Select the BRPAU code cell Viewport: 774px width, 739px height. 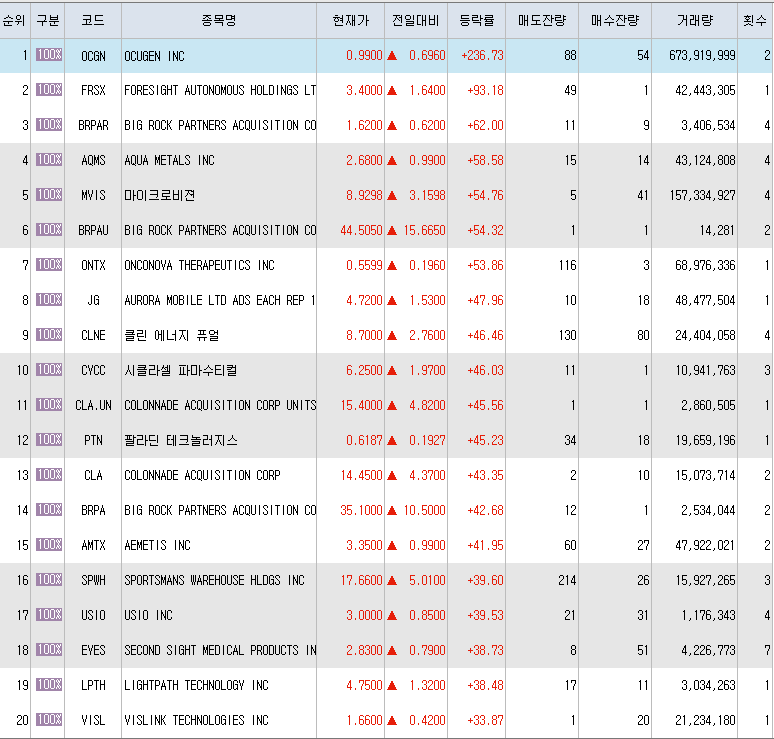93,231
